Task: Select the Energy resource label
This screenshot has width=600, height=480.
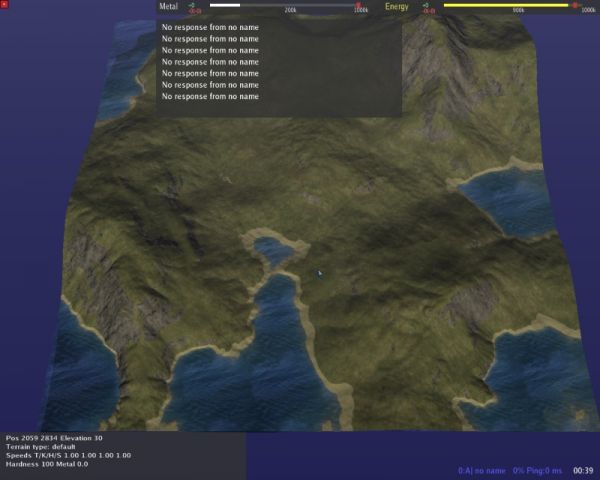Action: [x=397, y=6]
